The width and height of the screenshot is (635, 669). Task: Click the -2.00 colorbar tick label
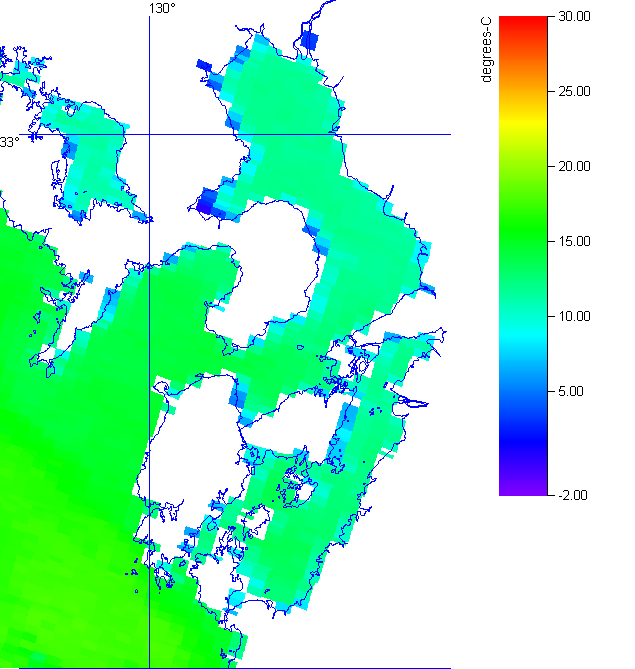(573, 495)
